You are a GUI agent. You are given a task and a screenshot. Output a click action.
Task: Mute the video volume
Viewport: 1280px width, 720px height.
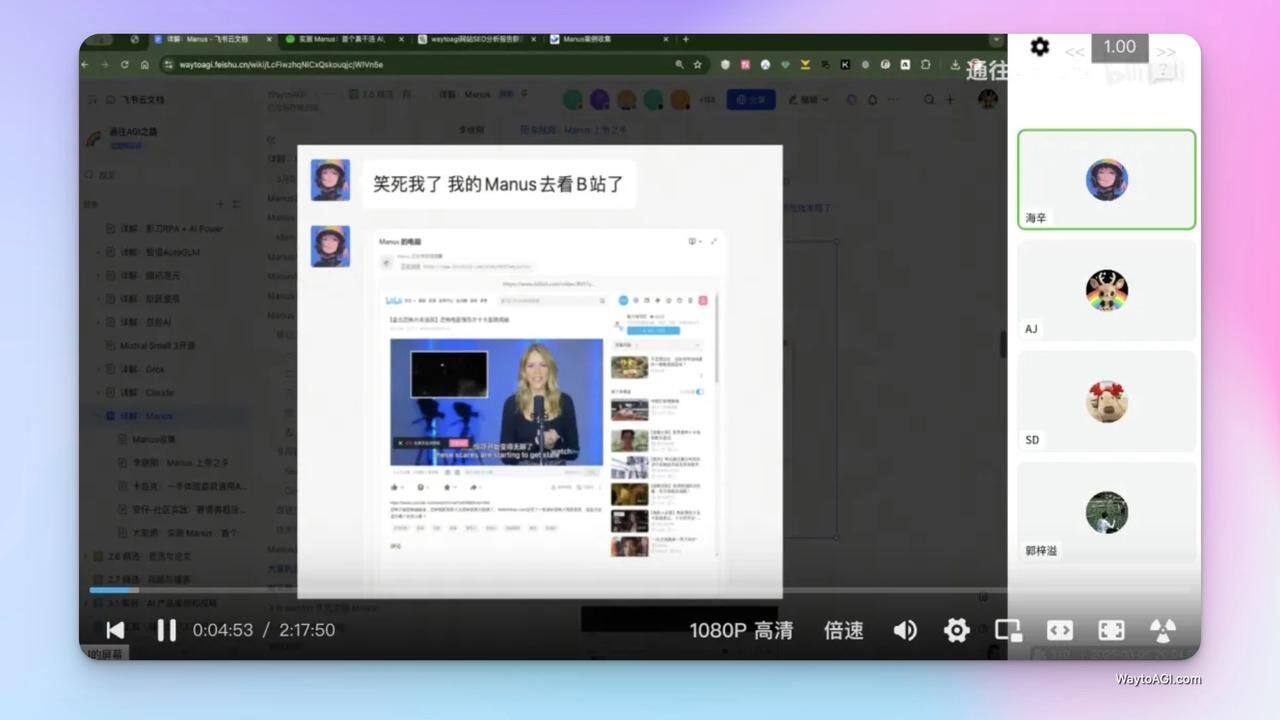905,630
